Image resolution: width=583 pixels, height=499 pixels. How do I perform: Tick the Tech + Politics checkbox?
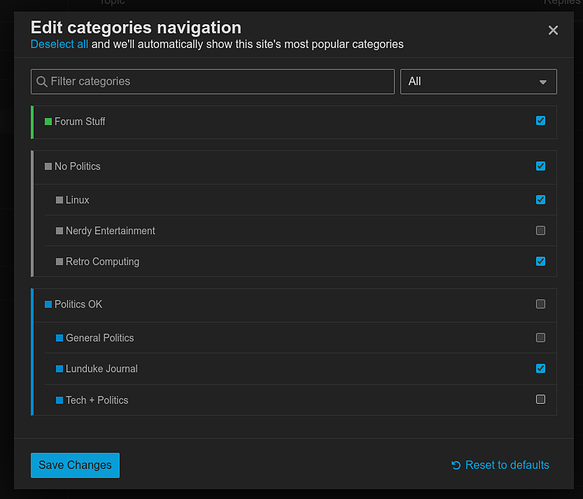click(x=540, y=399)
